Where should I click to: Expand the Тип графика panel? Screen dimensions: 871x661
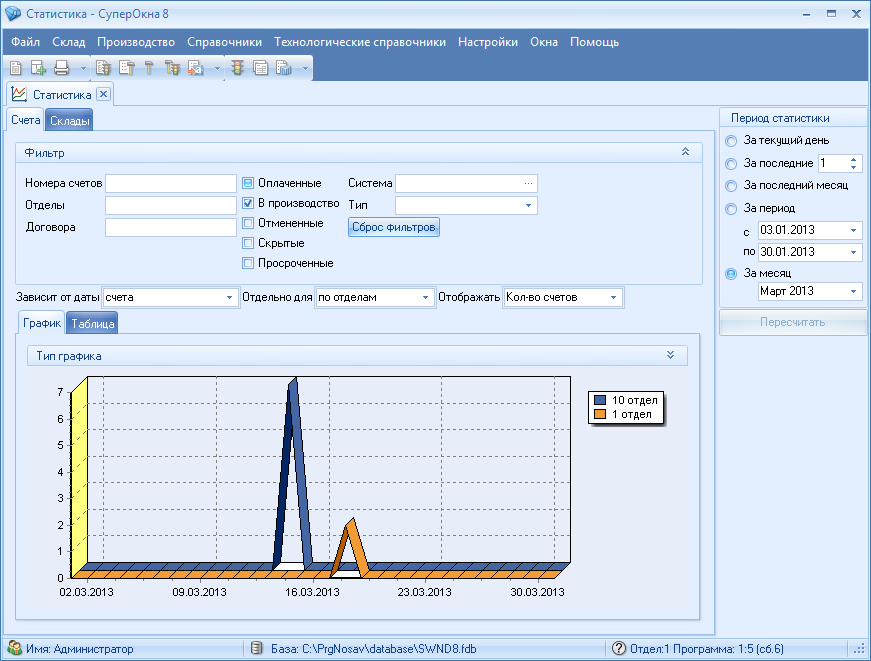tap(670, 355)
